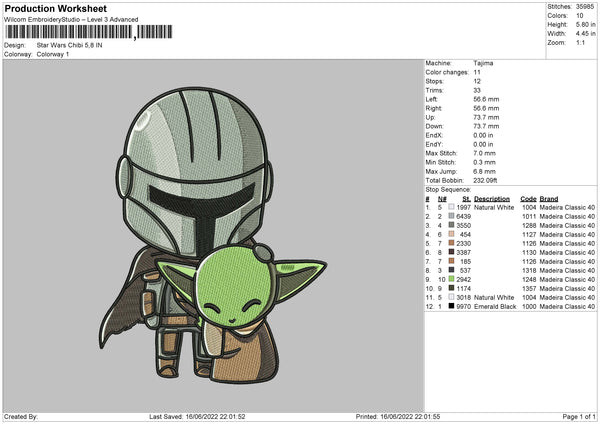Screen dimensions: 600x424
Task: Select the Min Stitch value 0.3 mm
Action: [484, 162]
